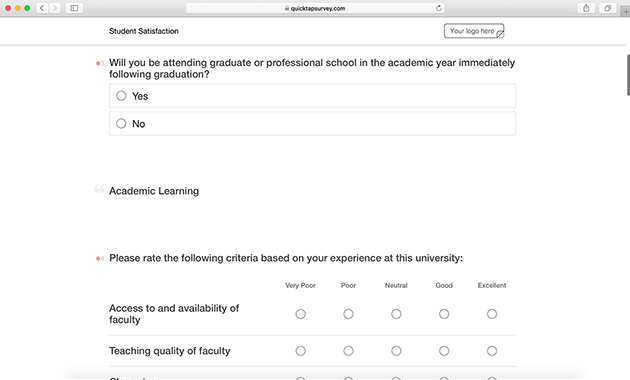The height and width of the screenshot is (380, 630).
Task: Add a new tab with plus icon
Action: (x=626, y=11)
